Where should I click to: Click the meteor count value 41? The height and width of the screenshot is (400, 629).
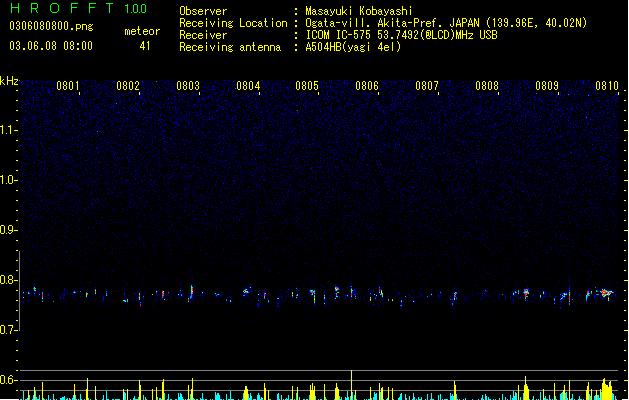(x=144, y=46)
